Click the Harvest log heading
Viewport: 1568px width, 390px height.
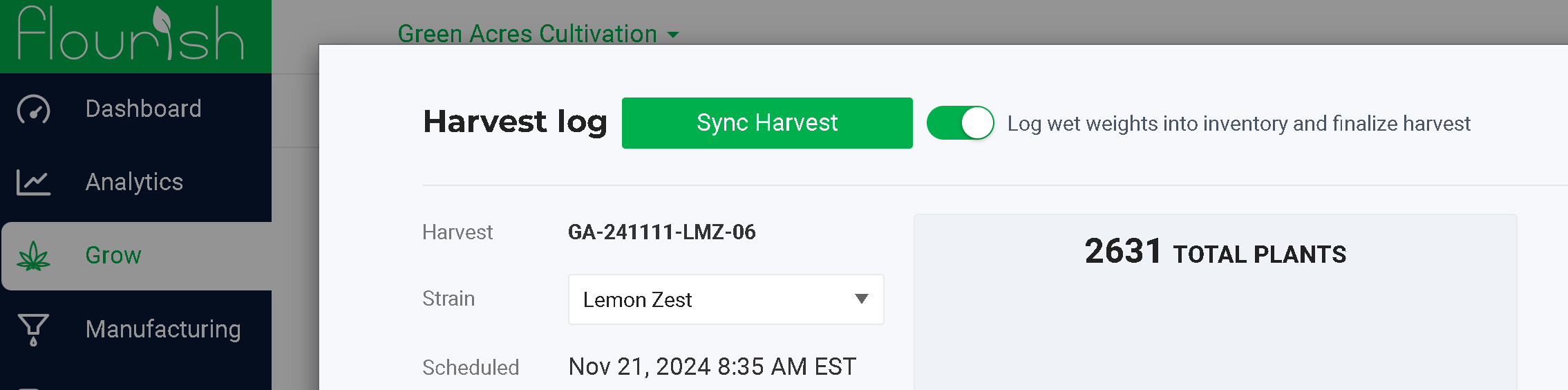pos(515,122)
